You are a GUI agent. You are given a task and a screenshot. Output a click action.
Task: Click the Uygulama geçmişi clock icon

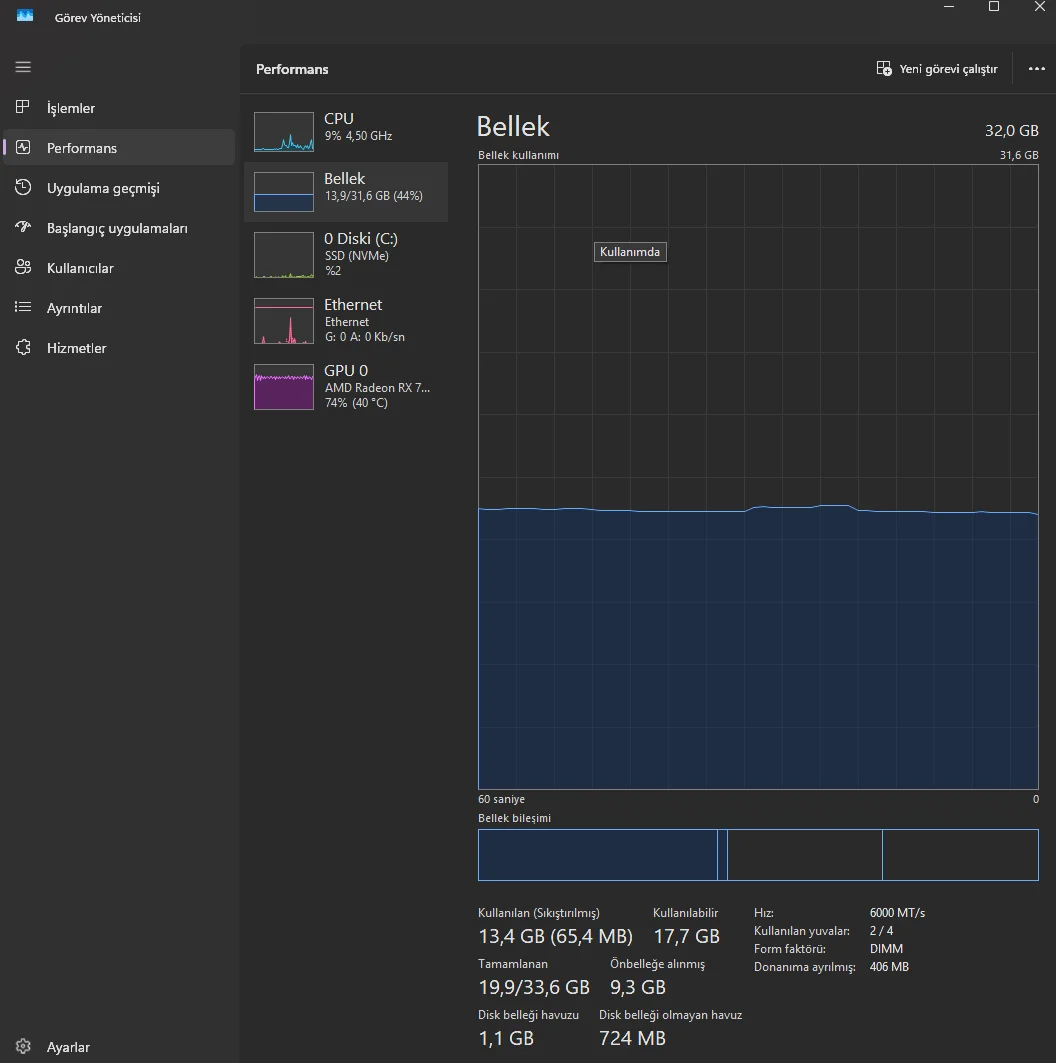tap(23, 188)
